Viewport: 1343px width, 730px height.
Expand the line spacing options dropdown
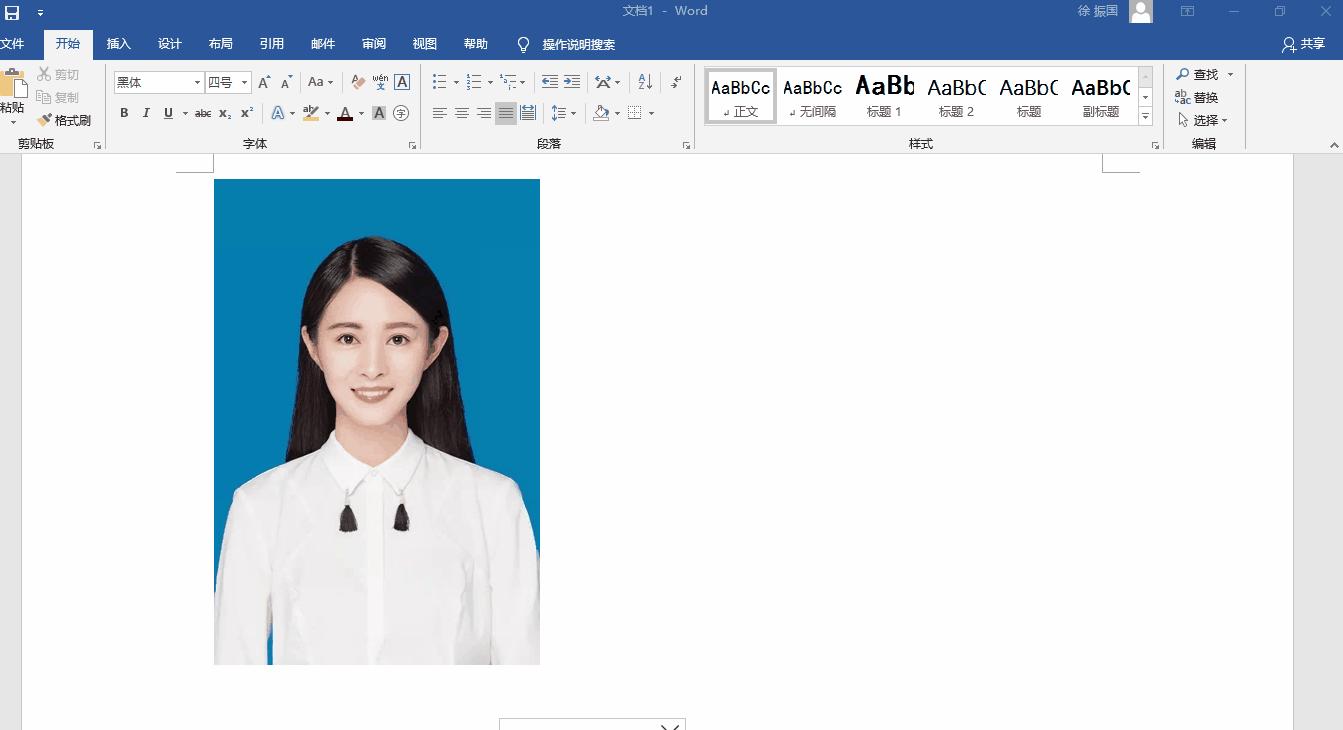click(571, 113)
